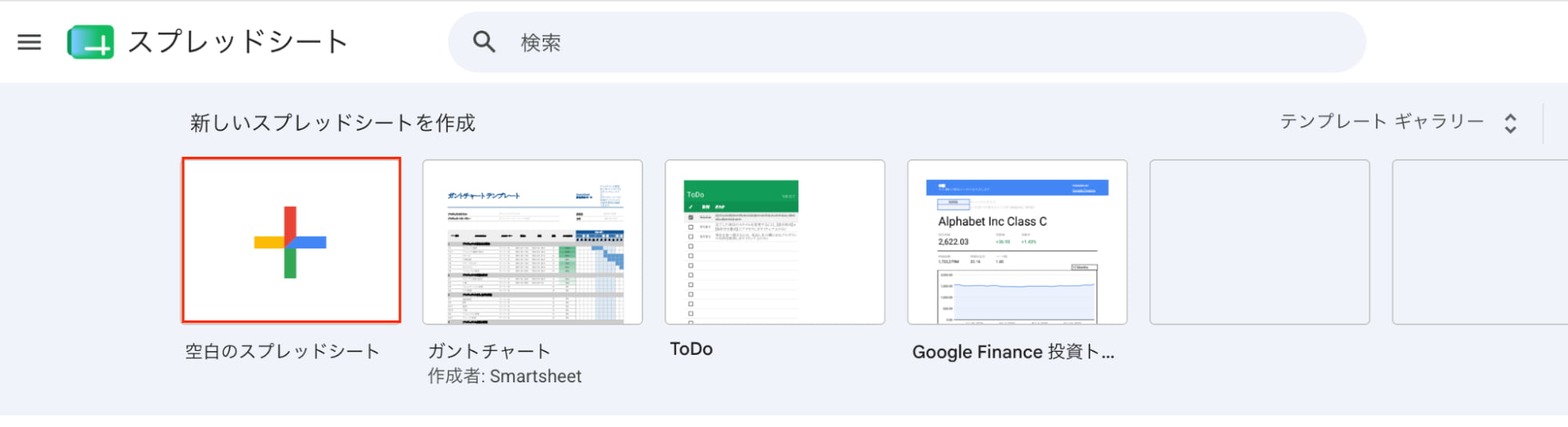Click the magnifying glass search icon
Image resolution: width=1568 pixels, height=427 pixels.
click(484, 42)
